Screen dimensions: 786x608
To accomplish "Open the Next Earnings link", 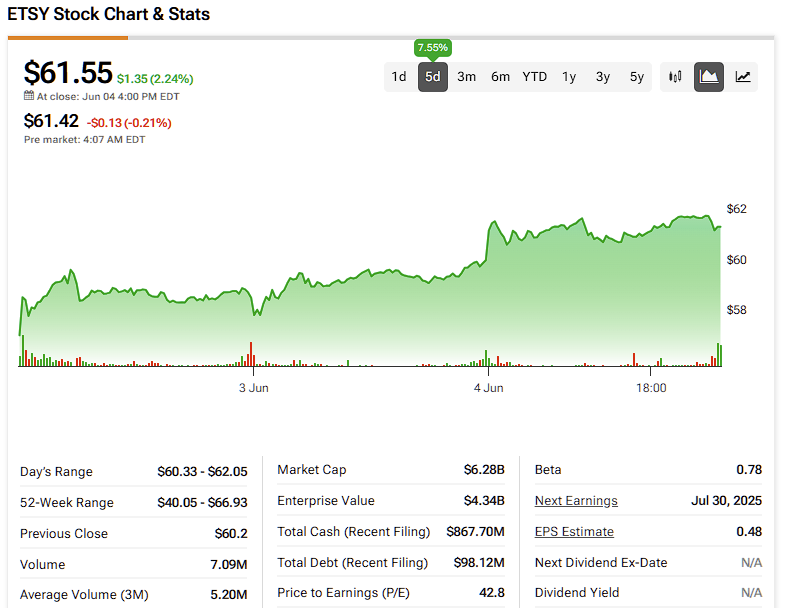I will click(576, 501).
